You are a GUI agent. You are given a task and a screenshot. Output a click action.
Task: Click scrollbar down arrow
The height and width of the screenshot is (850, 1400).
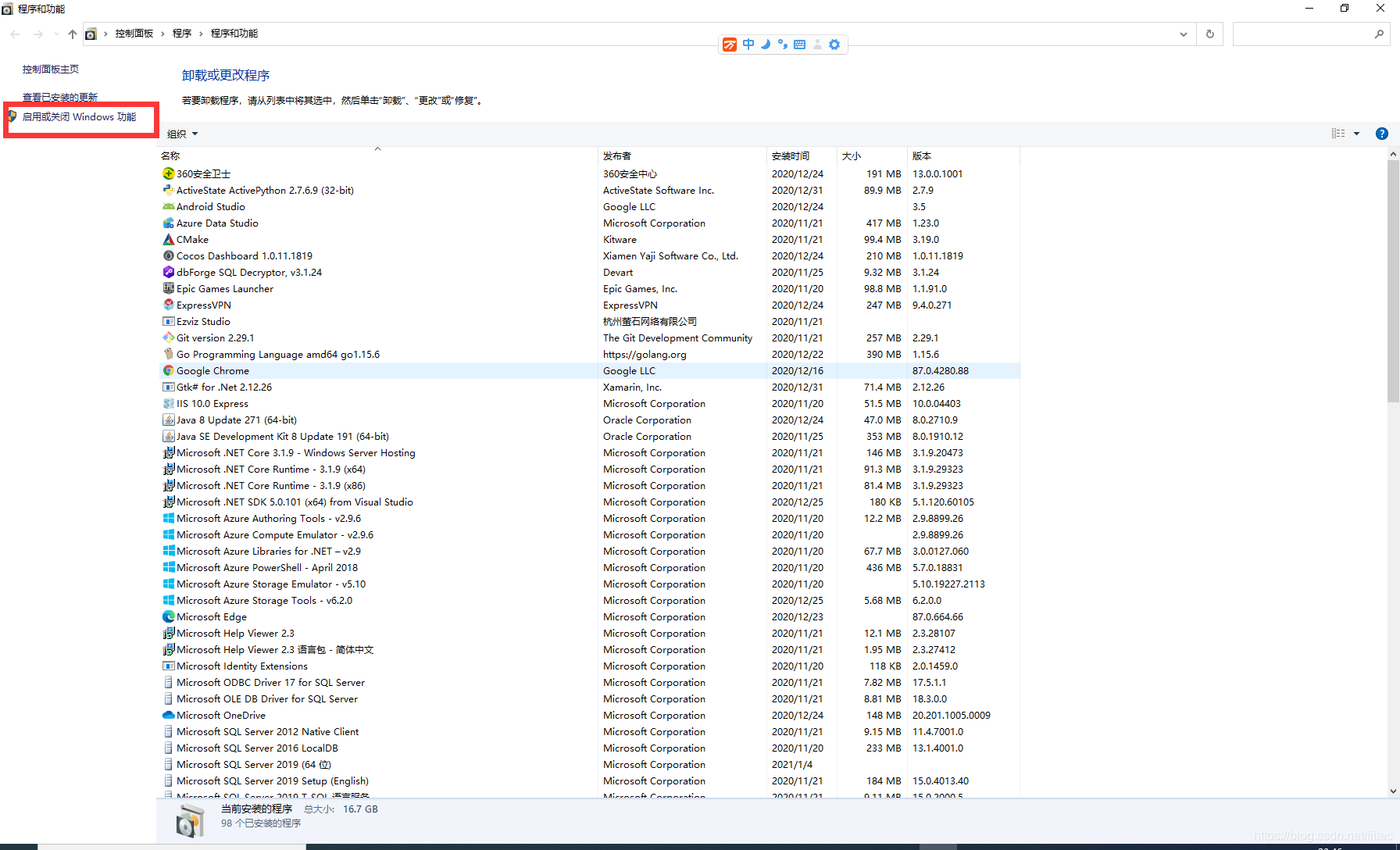(1393, 791)
